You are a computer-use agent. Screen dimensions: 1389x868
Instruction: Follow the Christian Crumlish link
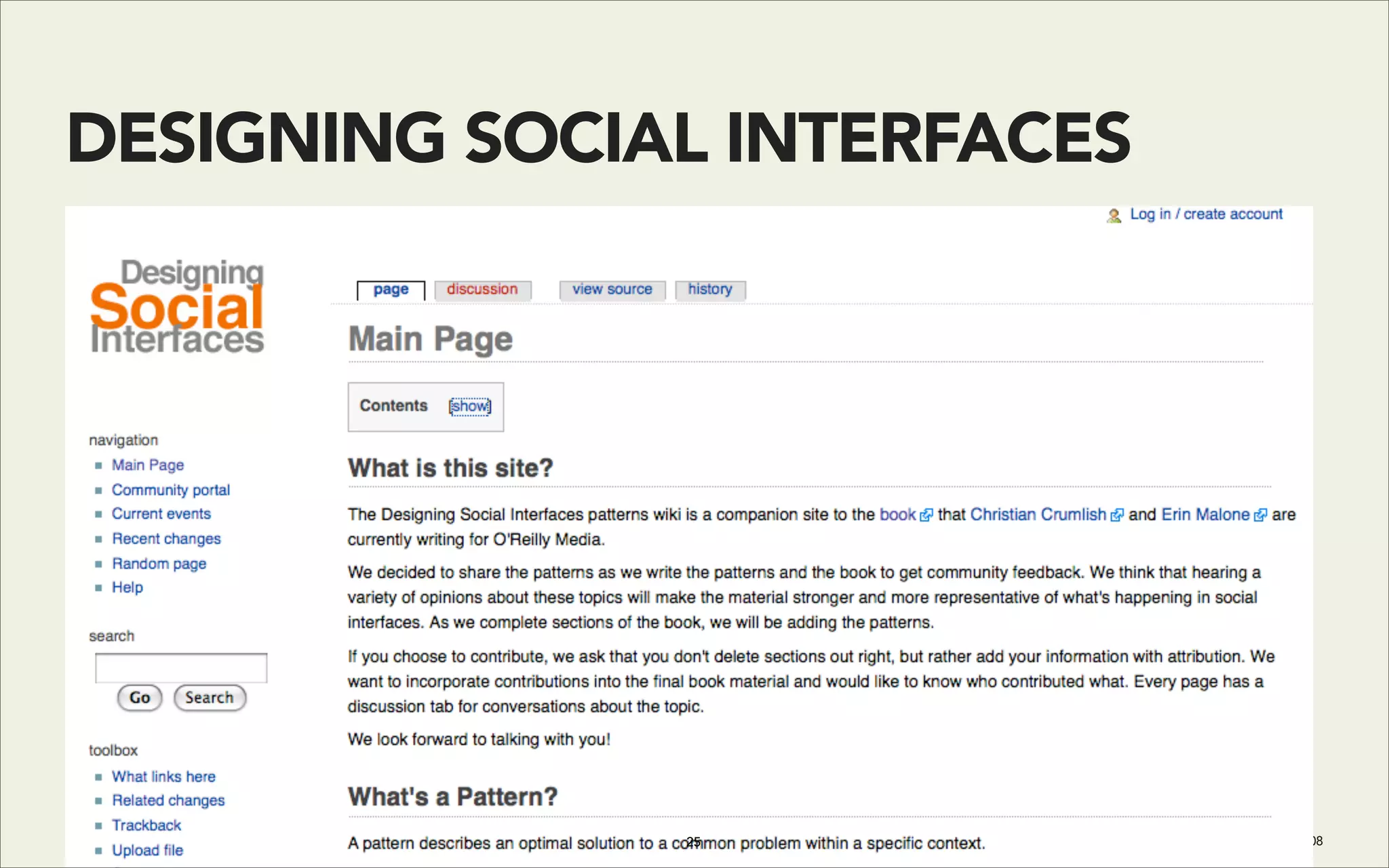[1038, 515]
